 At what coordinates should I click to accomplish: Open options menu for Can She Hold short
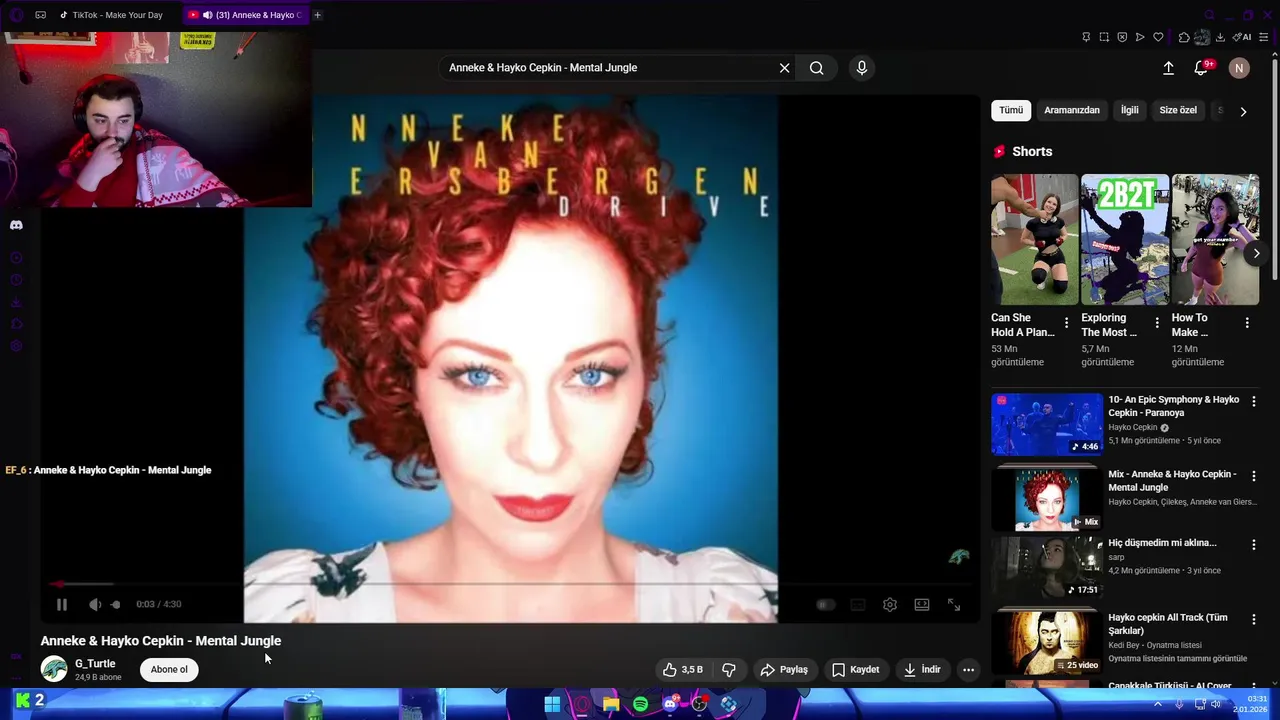[1066, 323]
